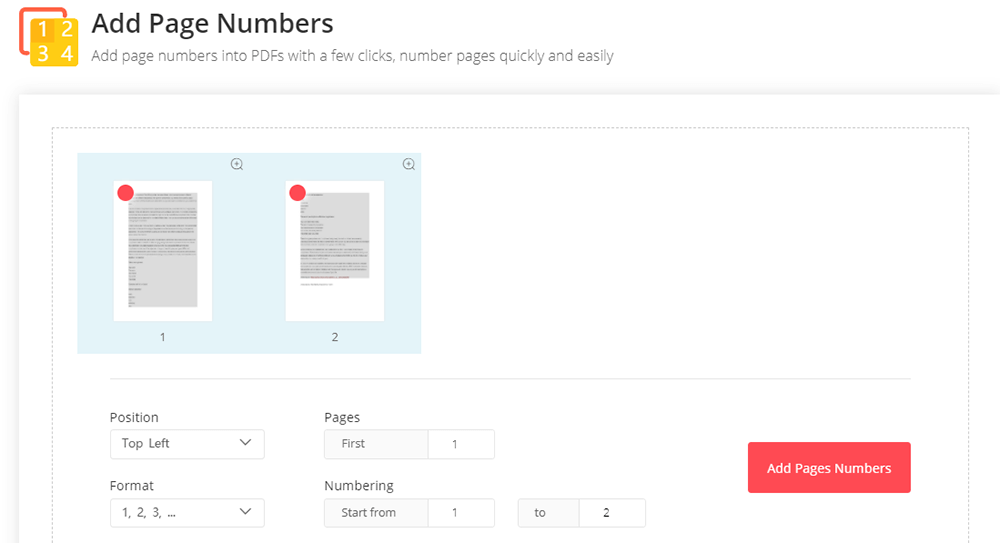Image resolution: width=1000 pixels, height=543 pixels.
Task: Click the "Position" field label
Action: [x=134, y=417]
